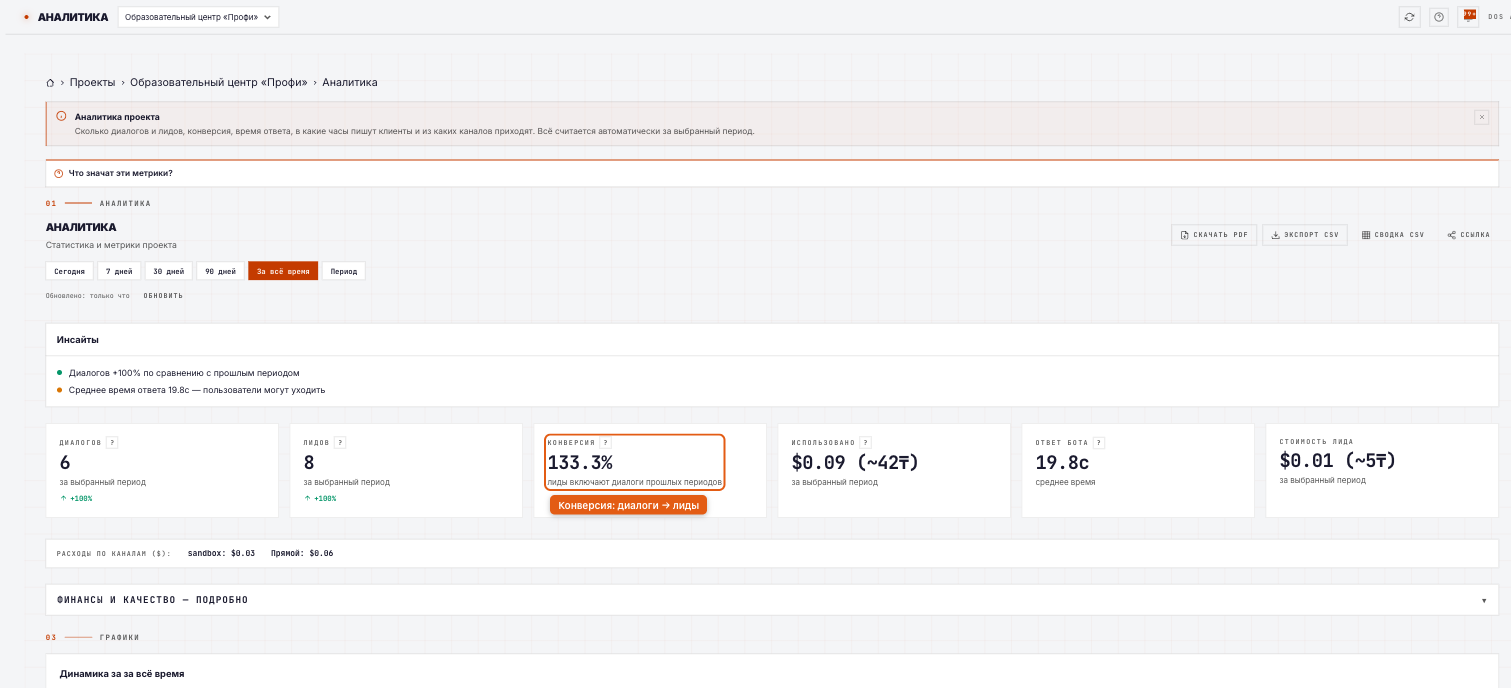Expand «Что значат эти метрики?» panel
Viewport: 1511px width, 688px height.
(x=772, y=173)
